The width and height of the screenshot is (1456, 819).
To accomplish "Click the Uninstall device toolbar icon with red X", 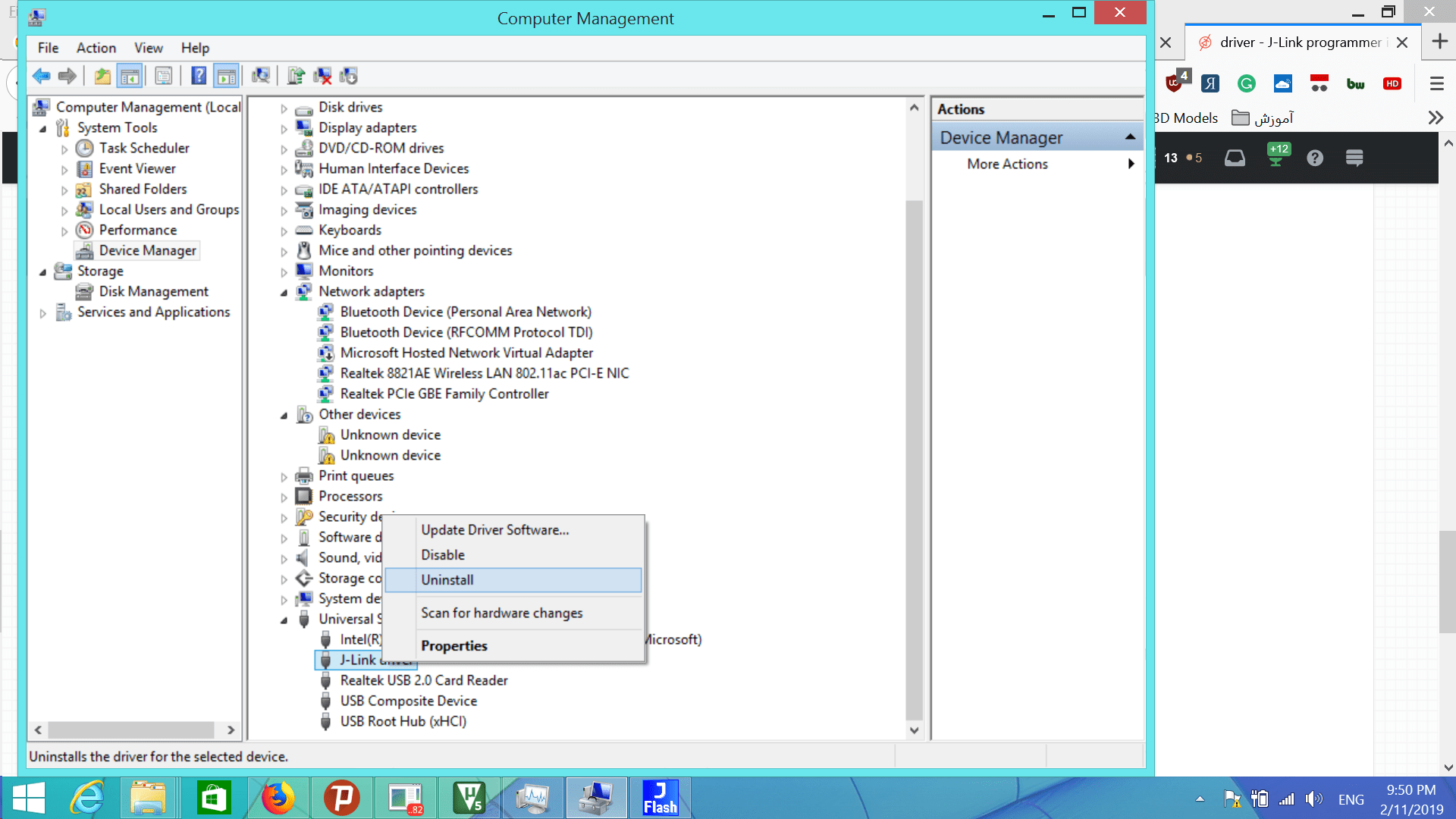I will coord(323,76).
